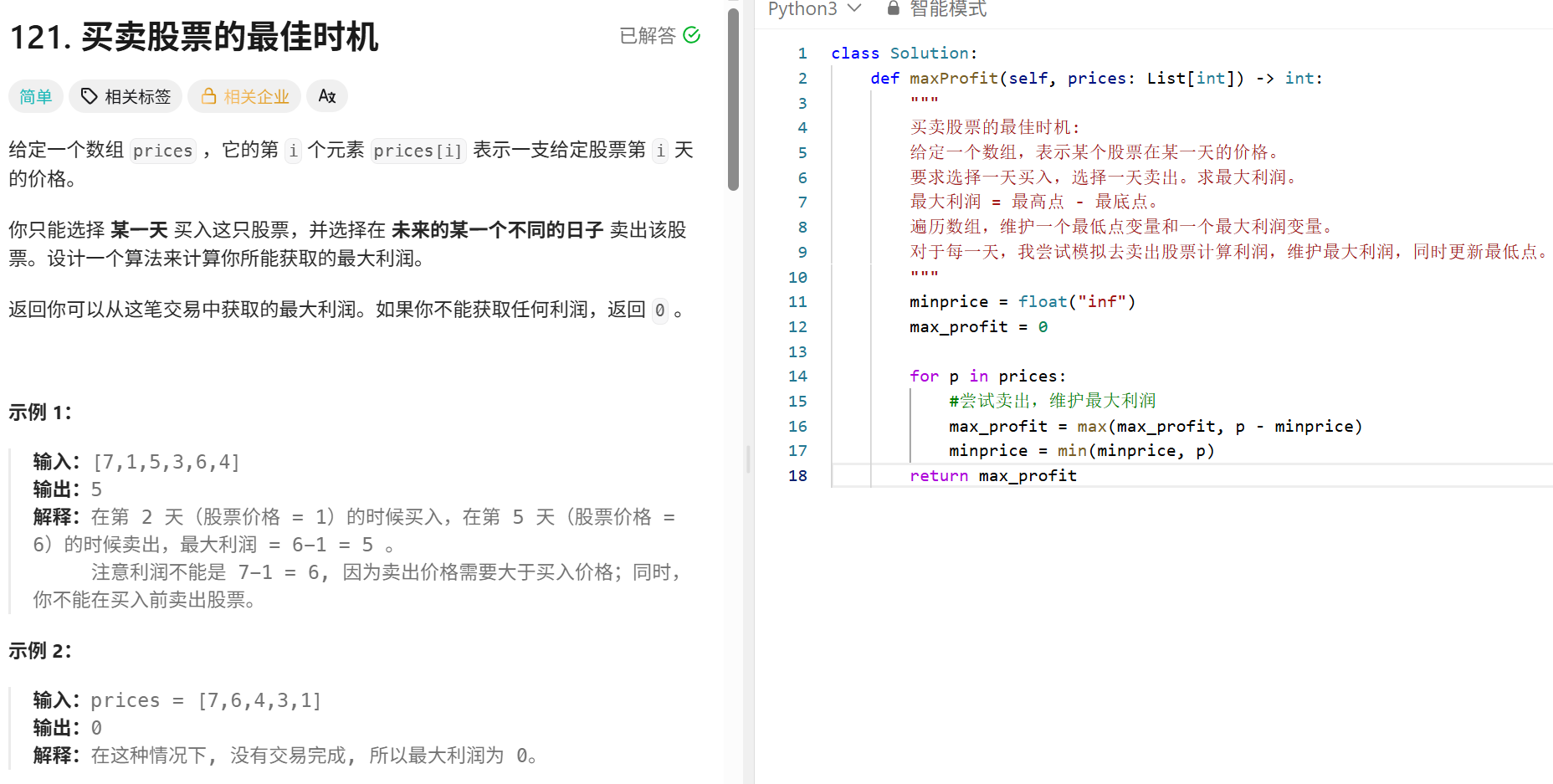Expand the 相关企业 related companies section
This screenshot has width=1553, height=784.
(244, 96)
